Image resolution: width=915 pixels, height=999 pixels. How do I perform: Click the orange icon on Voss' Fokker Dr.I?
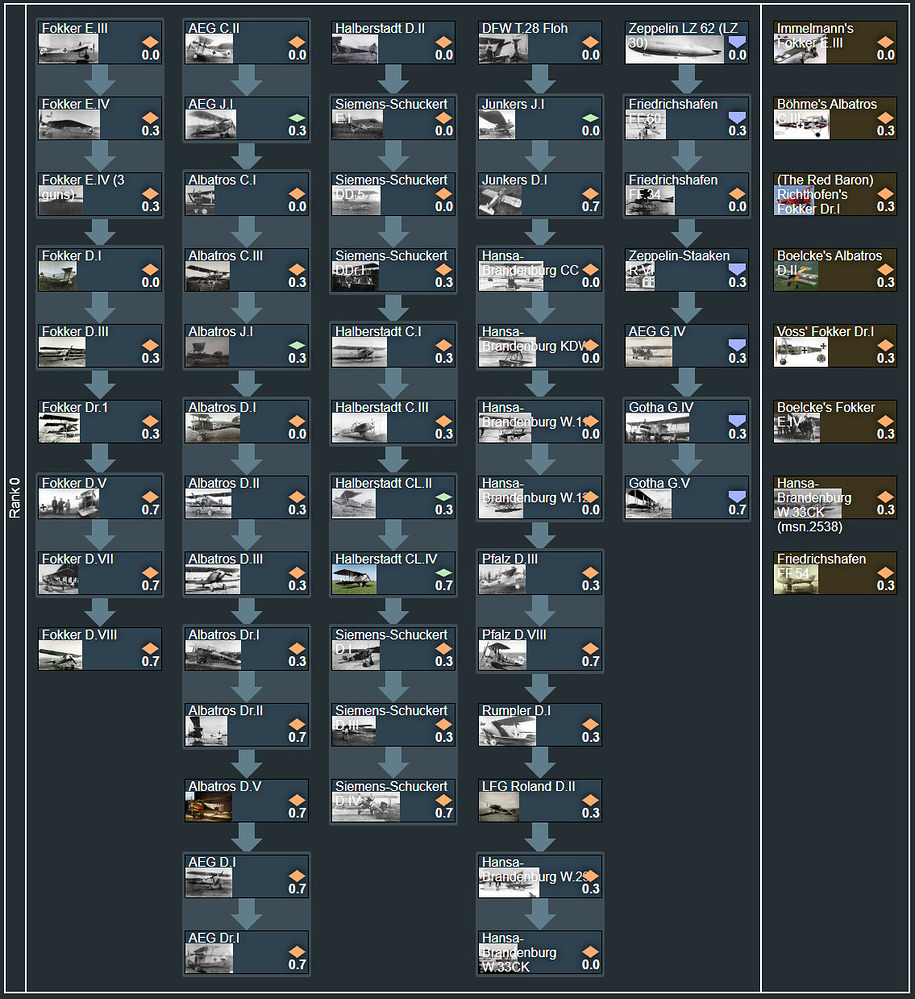[x=885, y=345]
